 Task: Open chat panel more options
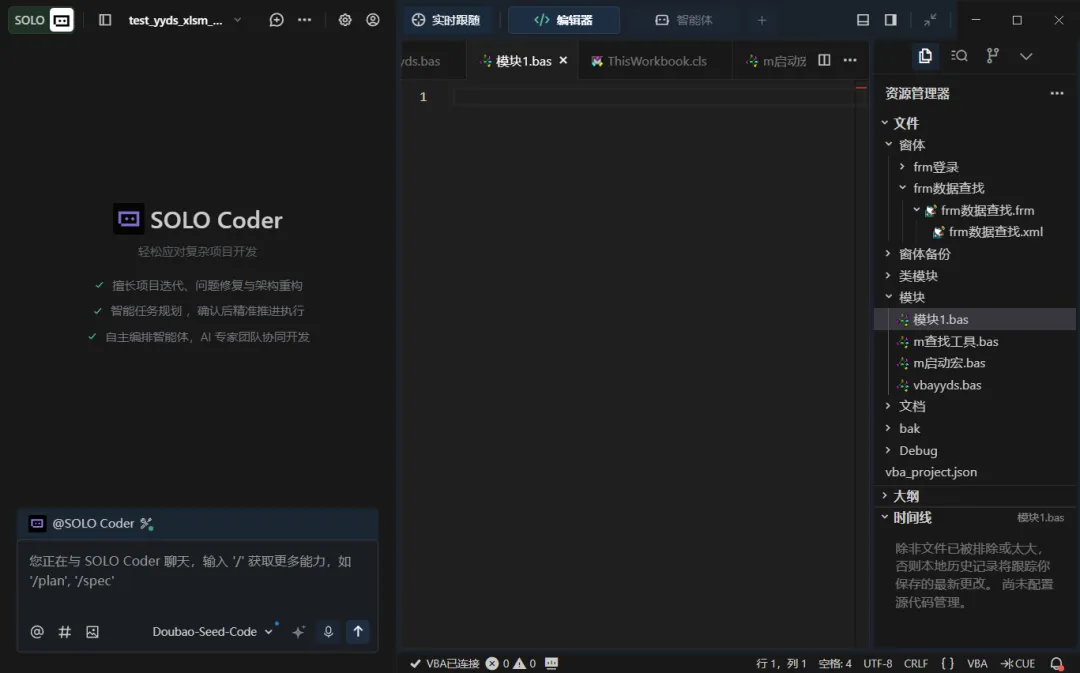tap(304, 20)
